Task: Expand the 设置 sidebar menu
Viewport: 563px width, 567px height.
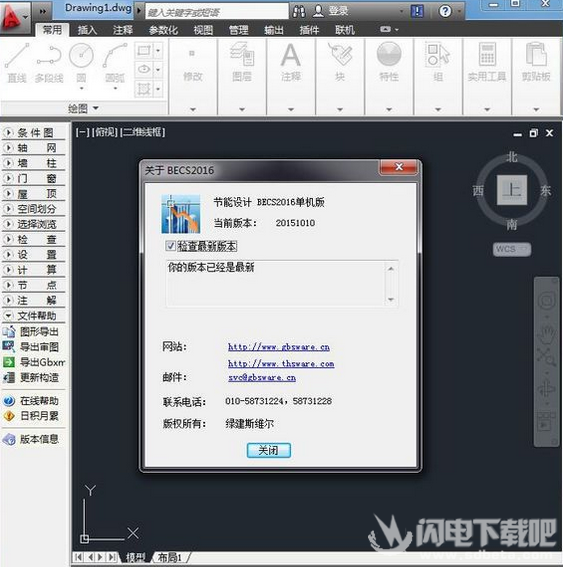Action: (34, 255)
